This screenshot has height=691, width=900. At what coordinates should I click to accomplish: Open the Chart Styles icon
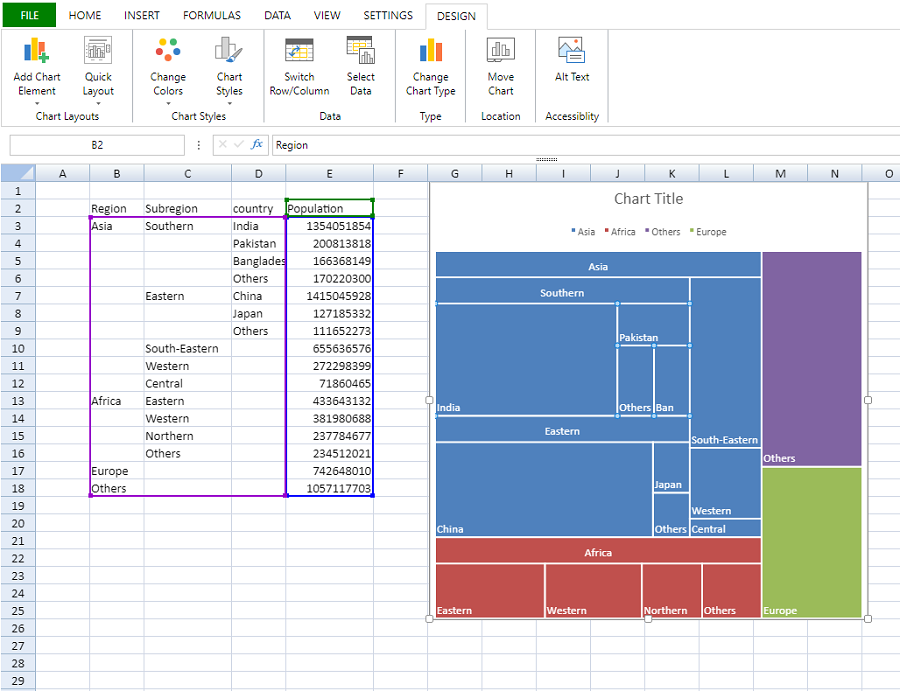coord(229,50)
